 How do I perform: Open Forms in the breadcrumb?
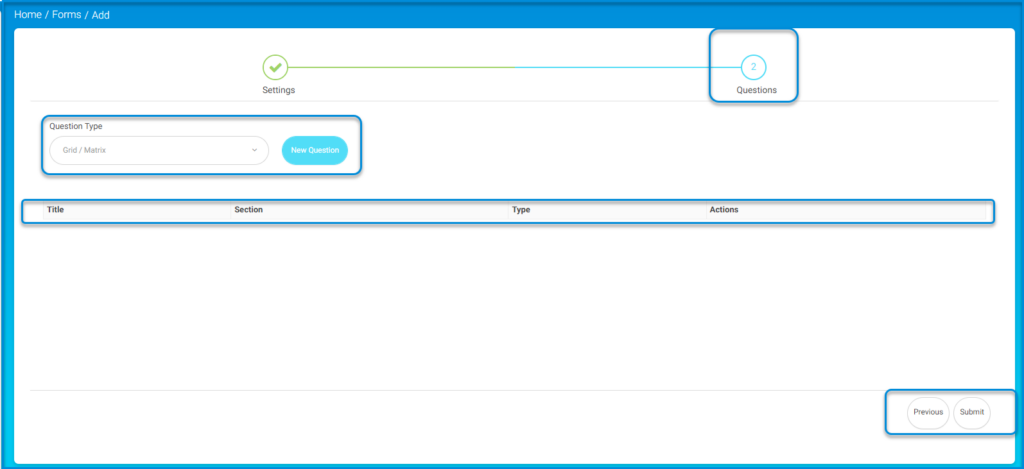[x=67, y=14]
